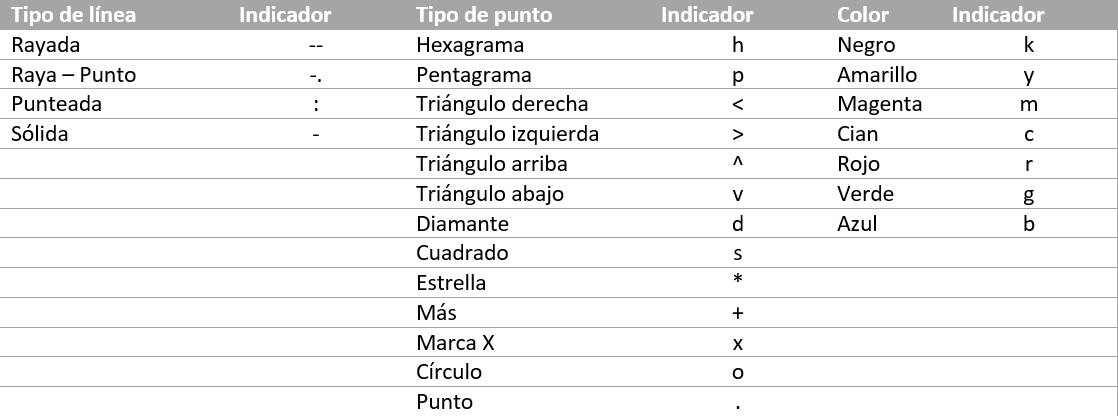
Task: Click the "Sólida" line type entry
Action: tap(39, 134)
